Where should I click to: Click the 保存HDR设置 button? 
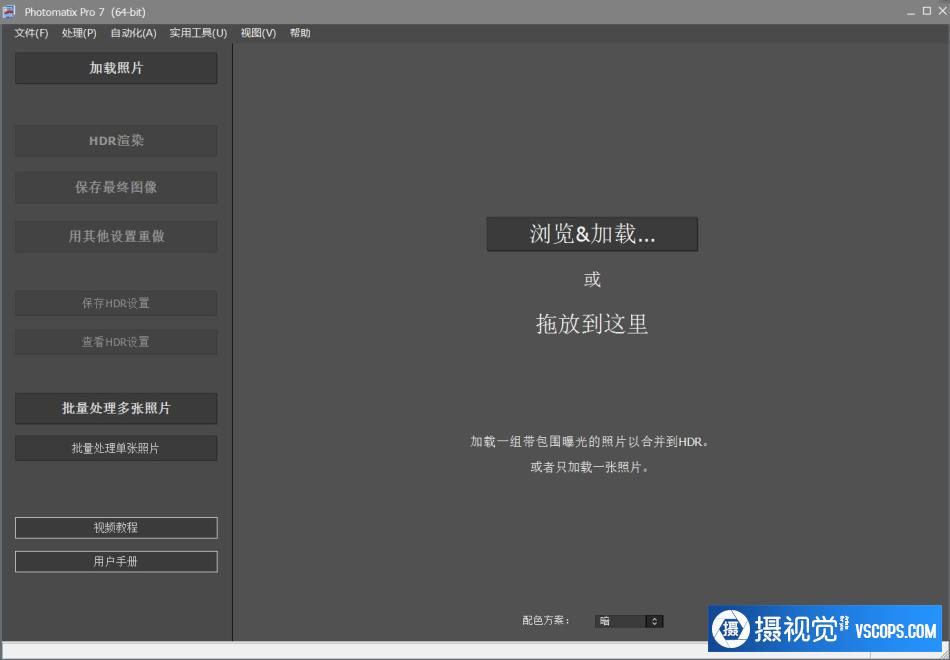pos(116,303)
